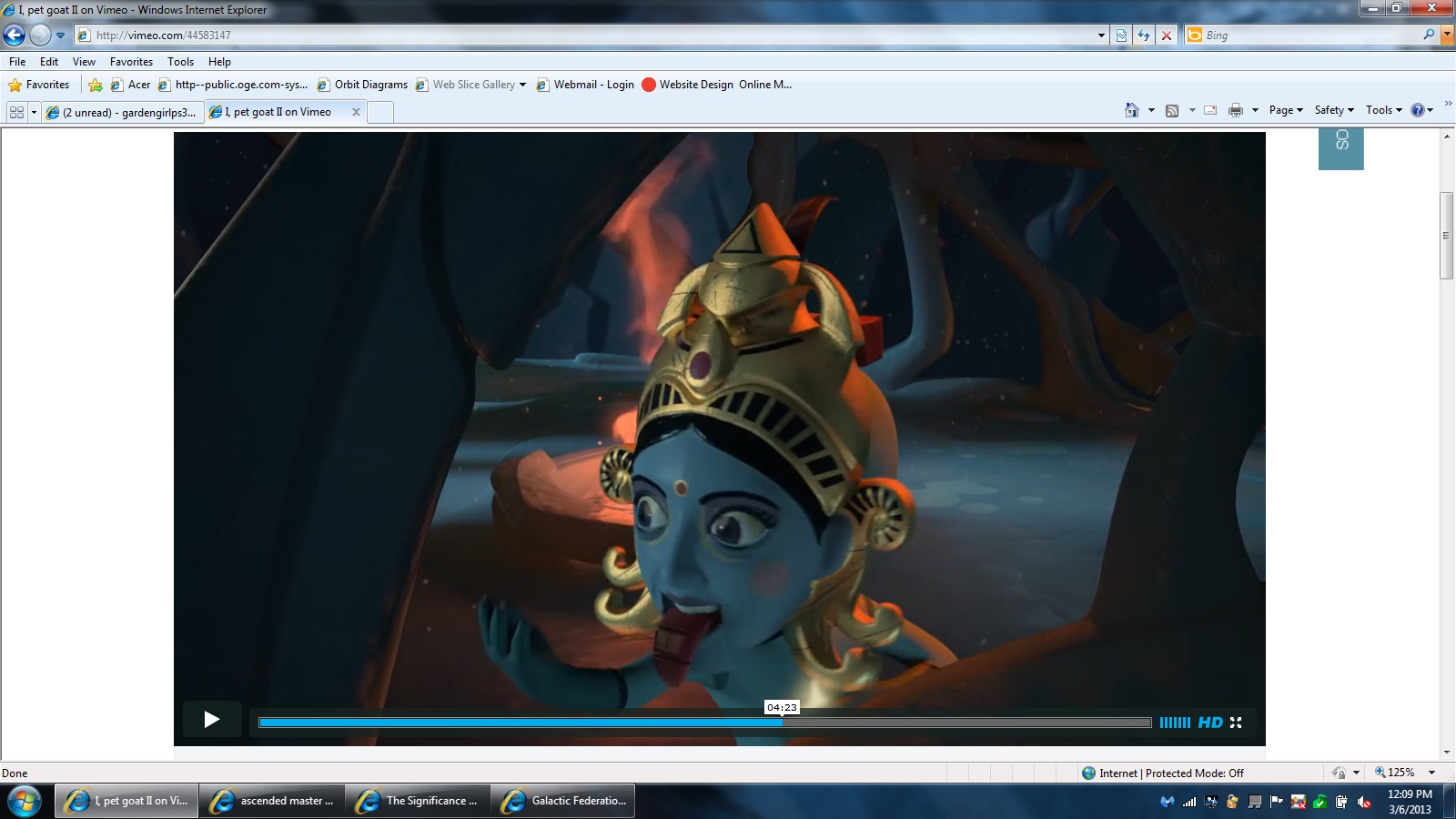Click the vertical page scrollbar thumb
The height and width of the screenshot is (819, 1456).
(x=1447, y=236)
